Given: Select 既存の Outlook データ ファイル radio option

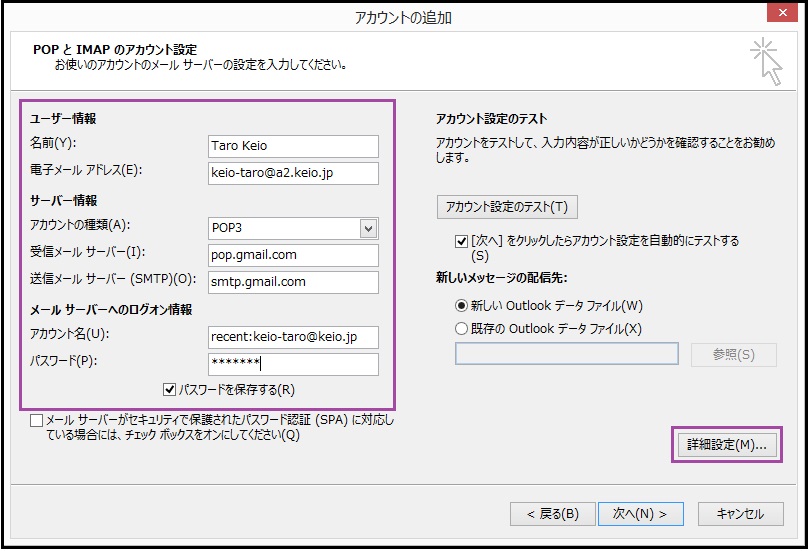Looking at the screenshot, I should [x=461, y=328].
